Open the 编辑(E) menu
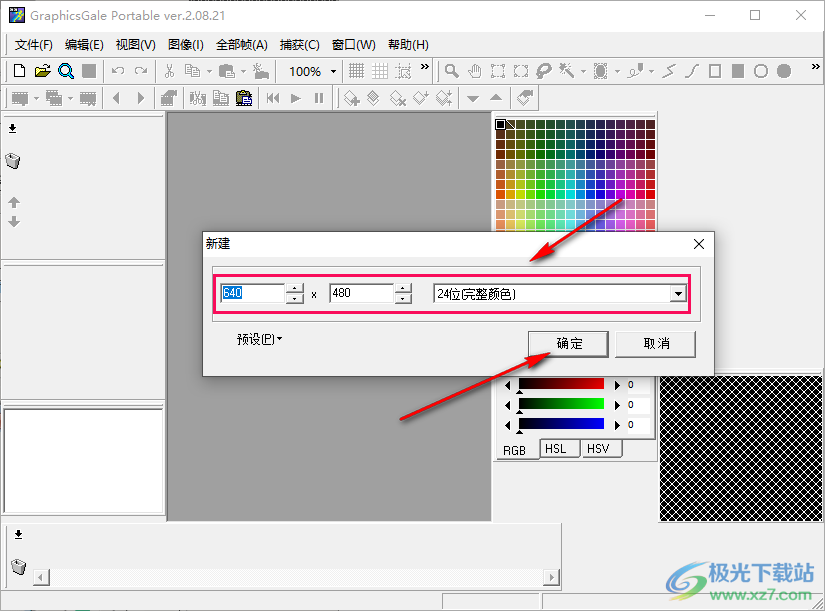Viewport: 825px width, 611px height. [84, 45]
